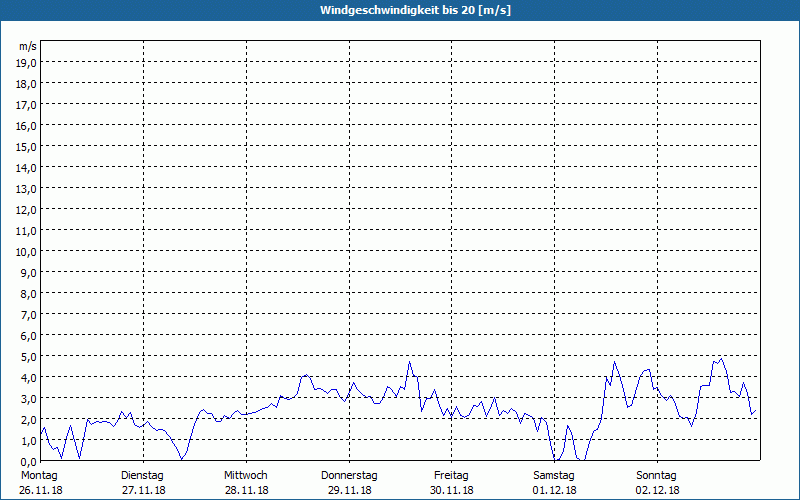
Task: Click the y-axis value 10,0
Action: pos(26,252)
